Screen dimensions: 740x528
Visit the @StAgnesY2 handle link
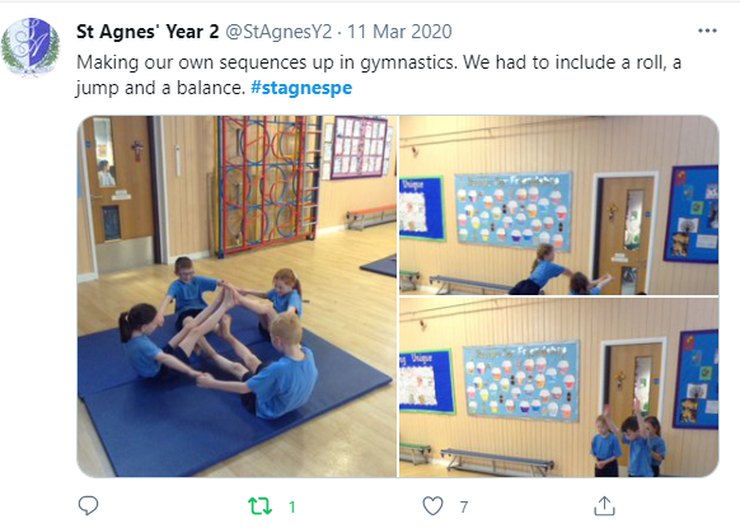point(278,32)
